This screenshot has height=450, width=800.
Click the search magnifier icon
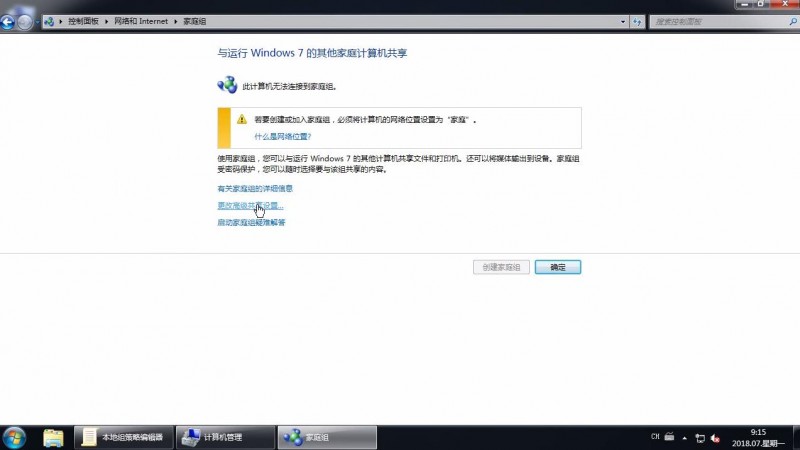[x=793, y=21]
